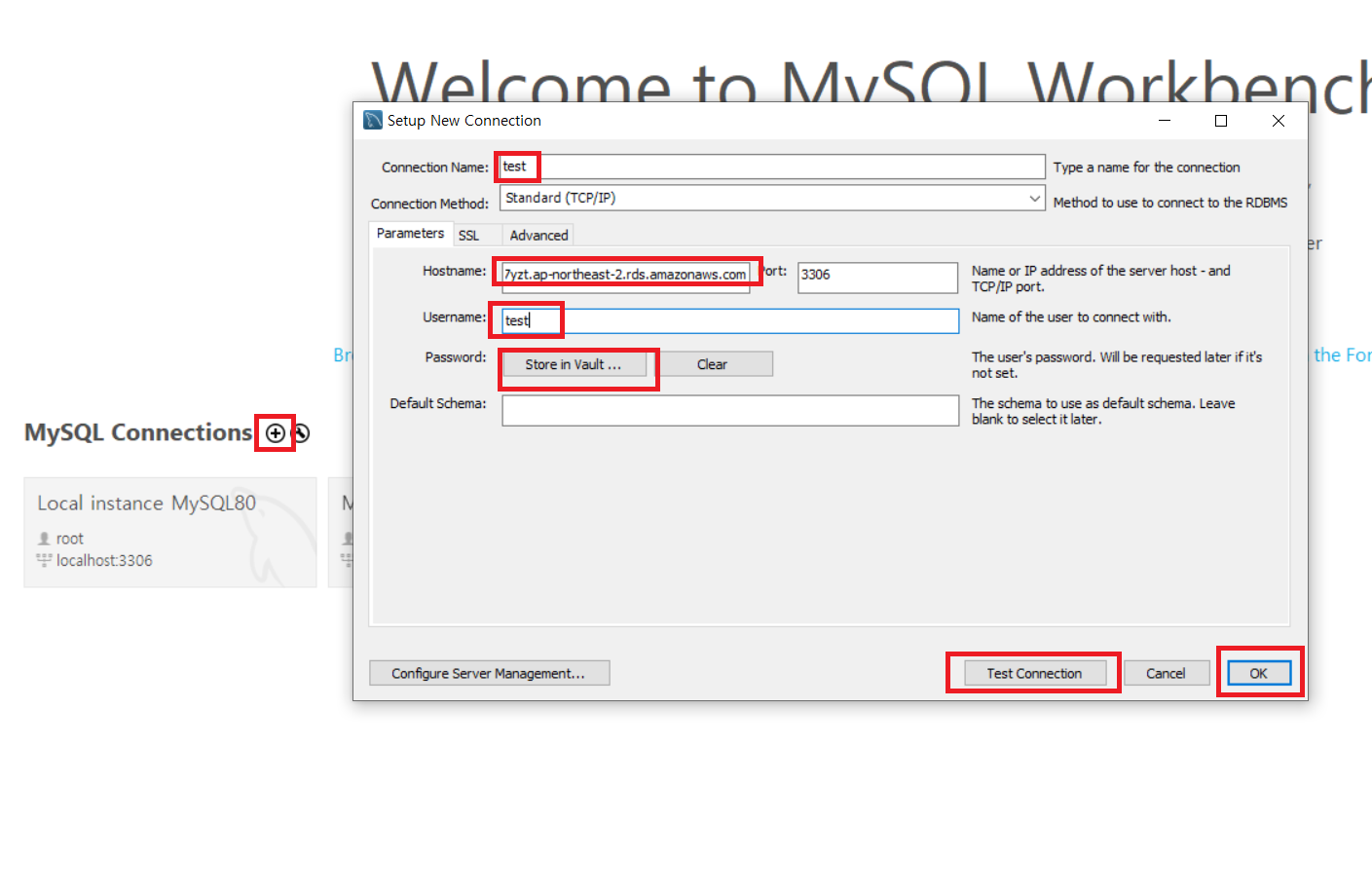
Task: Open the Local instance MySQL80 connection tile
Action: click(x=170, y=532)
